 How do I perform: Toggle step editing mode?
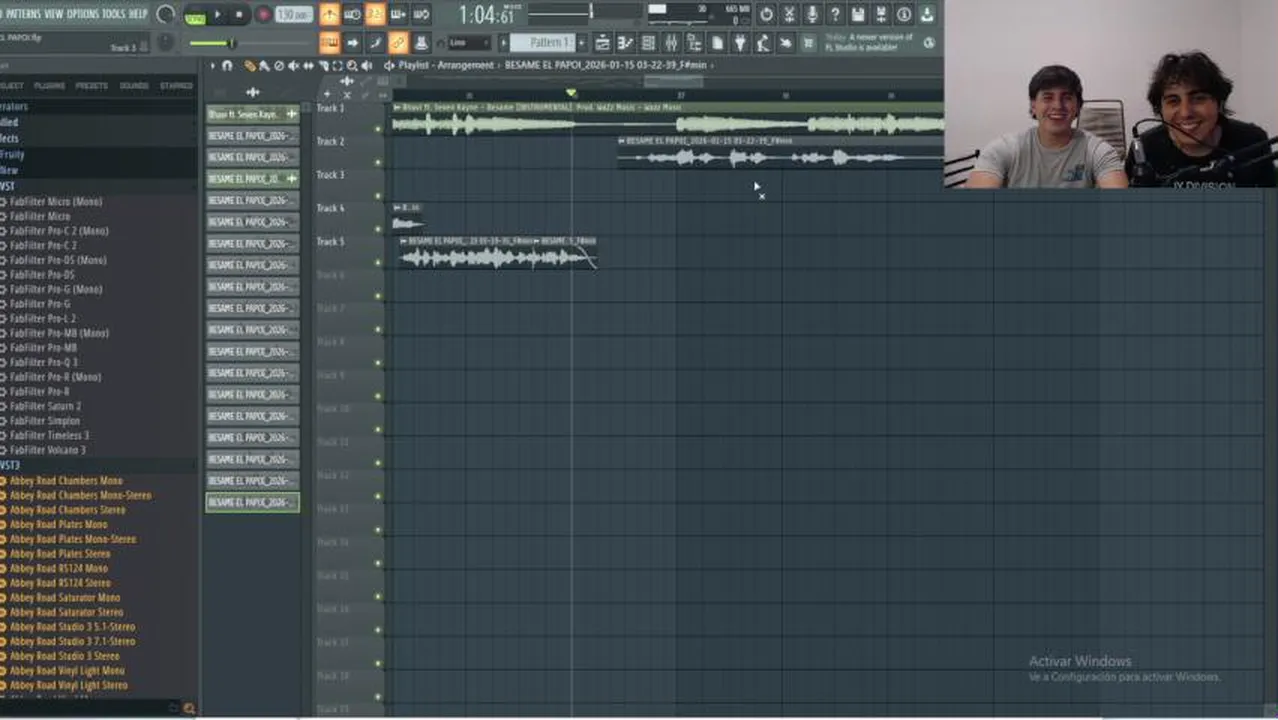point(375,43)
